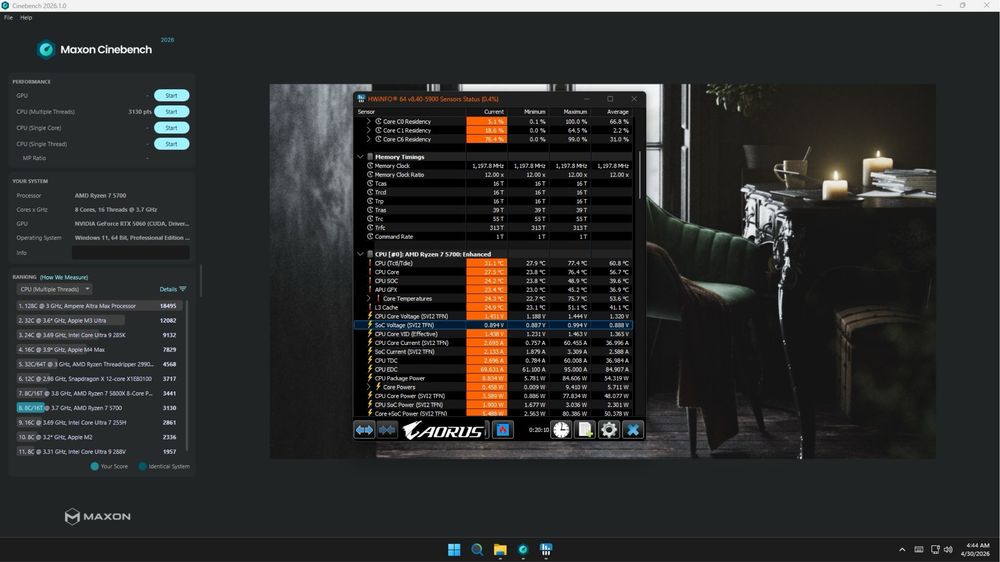
Task: Click volume speaker tray icon
Action: point(948,550)
